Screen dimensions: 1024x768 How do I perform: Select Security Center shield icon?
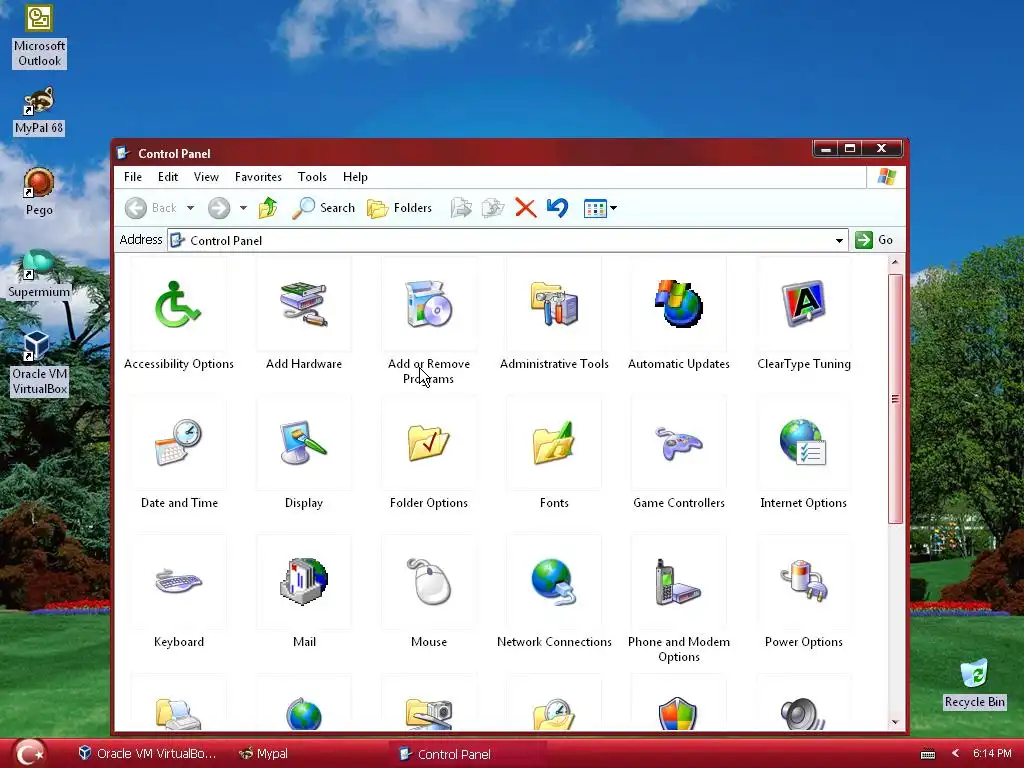(678, 713)
